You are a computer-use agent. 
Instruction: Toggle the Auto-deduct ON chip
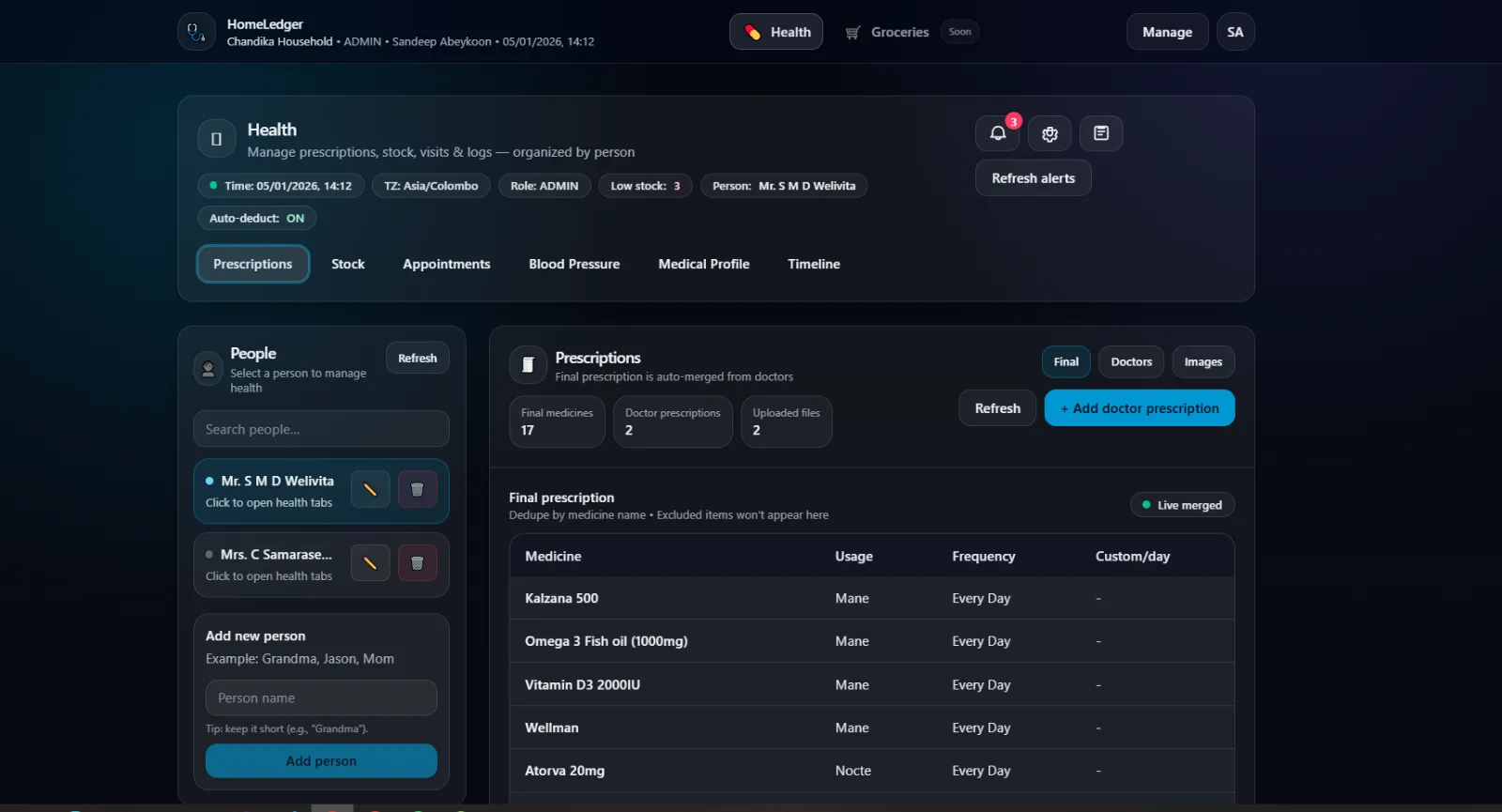(x=256, y=218)
